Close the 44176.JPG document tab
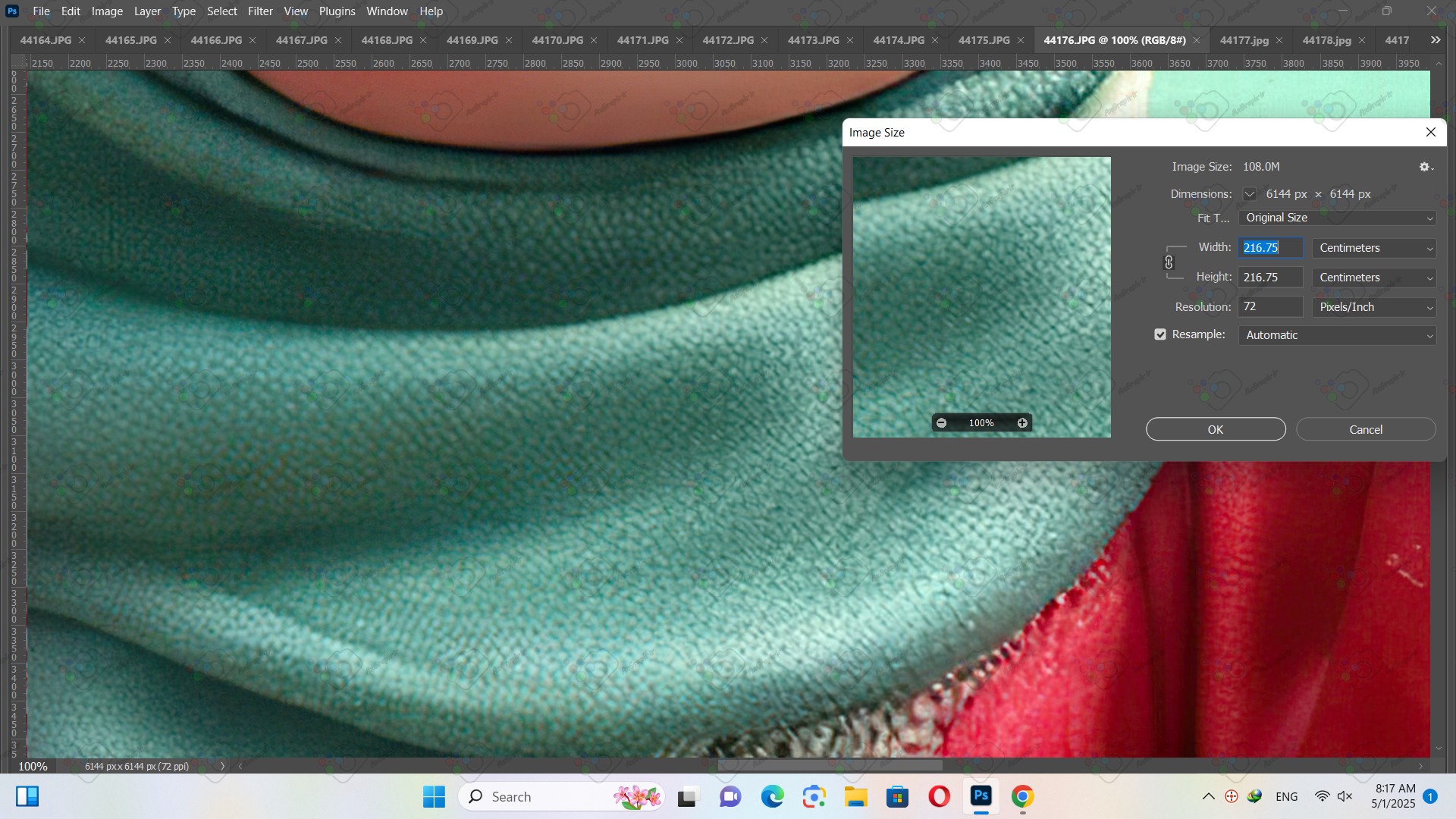 click(x=1197, y=40)
